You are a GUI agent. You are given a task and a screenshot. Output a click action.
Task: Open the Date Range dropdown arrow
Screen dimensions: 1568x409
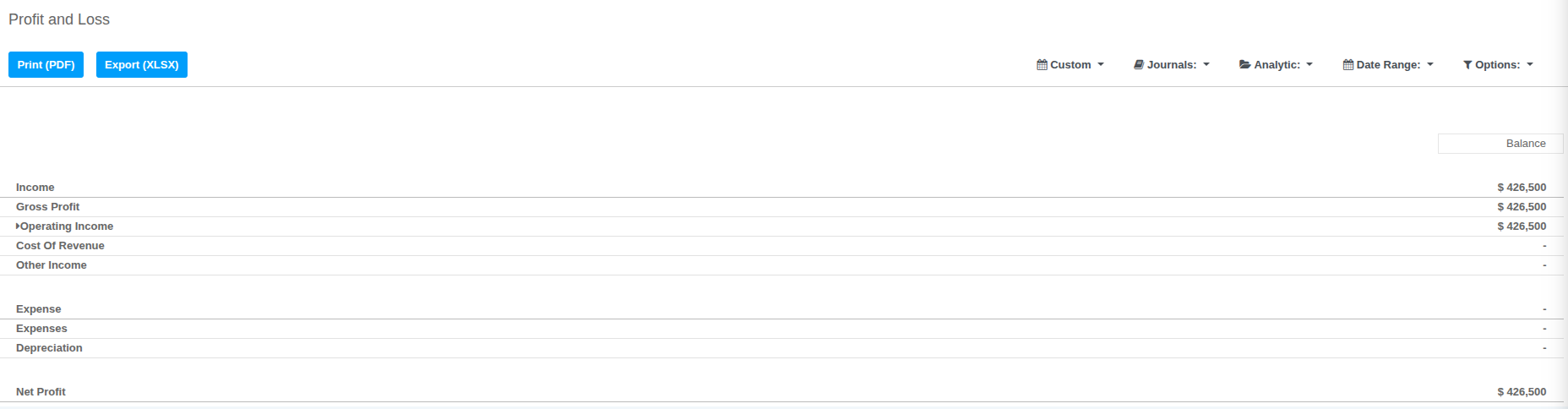(1430, 65)
